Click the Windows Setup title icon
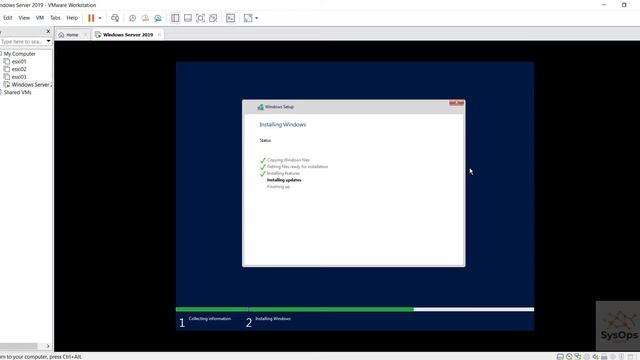Screen dimensions: 640x360 point(260,107)
